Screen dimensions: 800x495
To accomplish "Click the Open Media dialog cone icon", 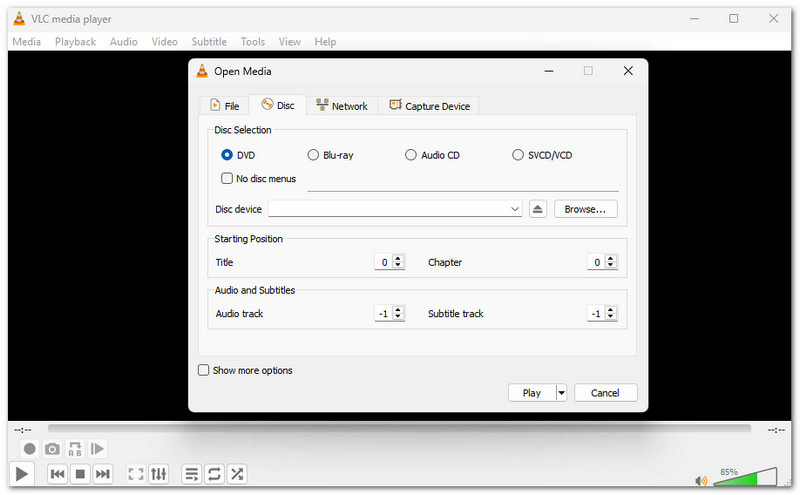I will coord(202,71).
